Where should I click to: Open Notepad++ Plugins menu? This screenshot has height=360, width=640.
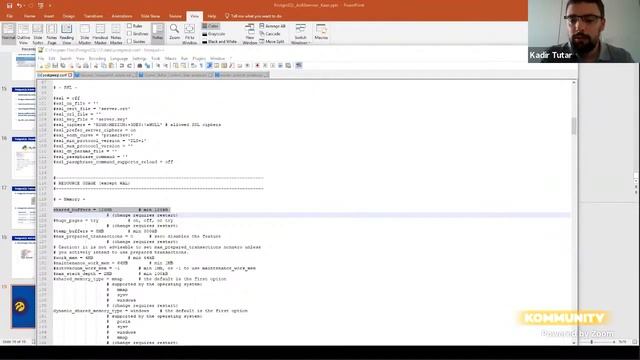point(199,58)
